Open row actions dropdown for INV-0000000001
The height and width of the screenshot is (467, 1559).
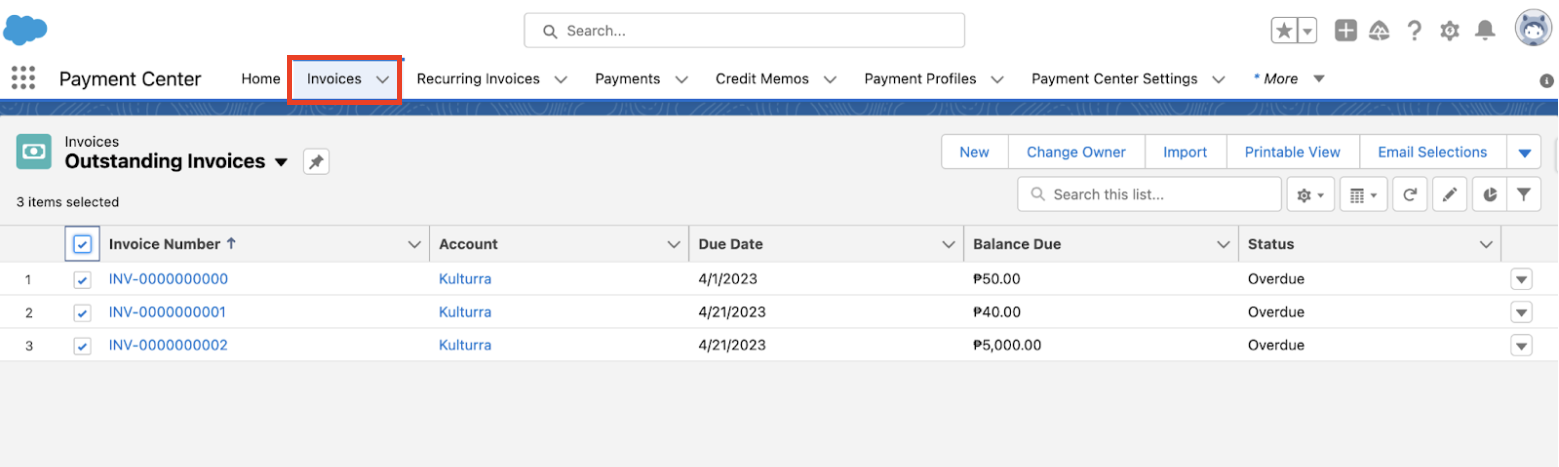(x=1521, y=313)
